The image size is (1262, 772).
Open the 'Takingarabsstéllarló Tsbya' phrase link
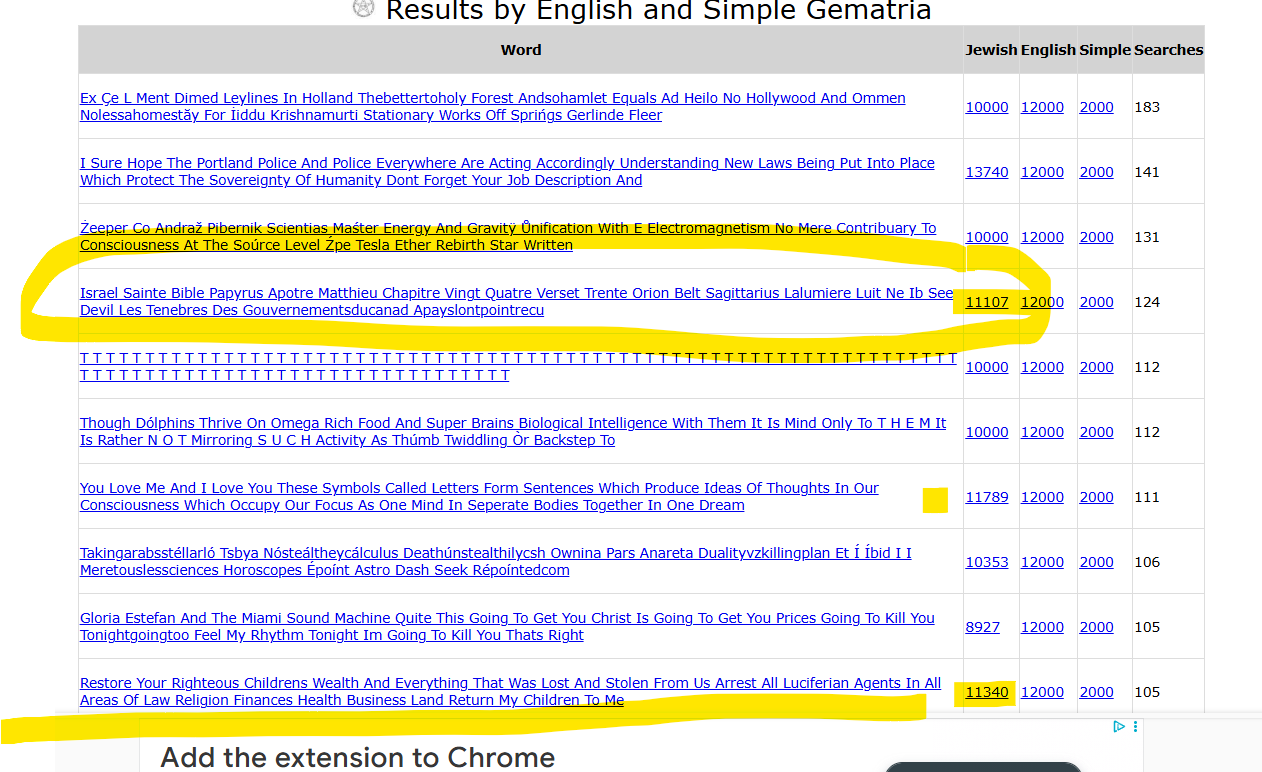(496, 562)
